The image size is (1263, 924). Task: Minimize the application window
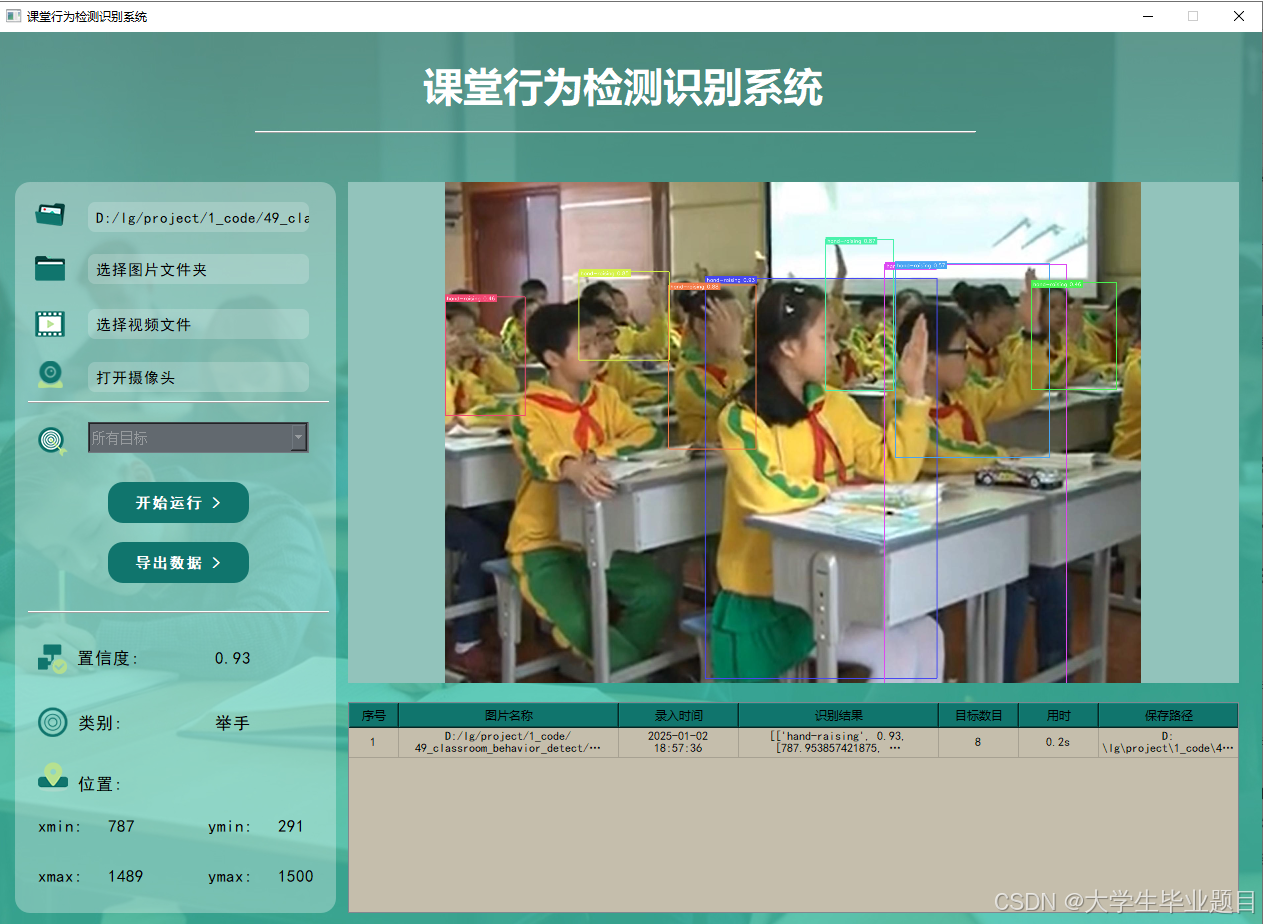tap(1146, 16)
